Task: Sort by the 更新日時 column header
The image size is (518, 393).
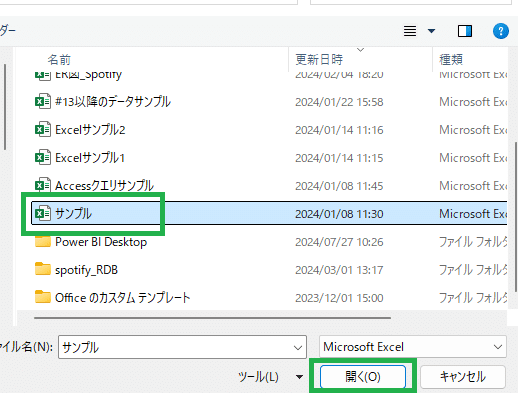Action: pos(319,60)
